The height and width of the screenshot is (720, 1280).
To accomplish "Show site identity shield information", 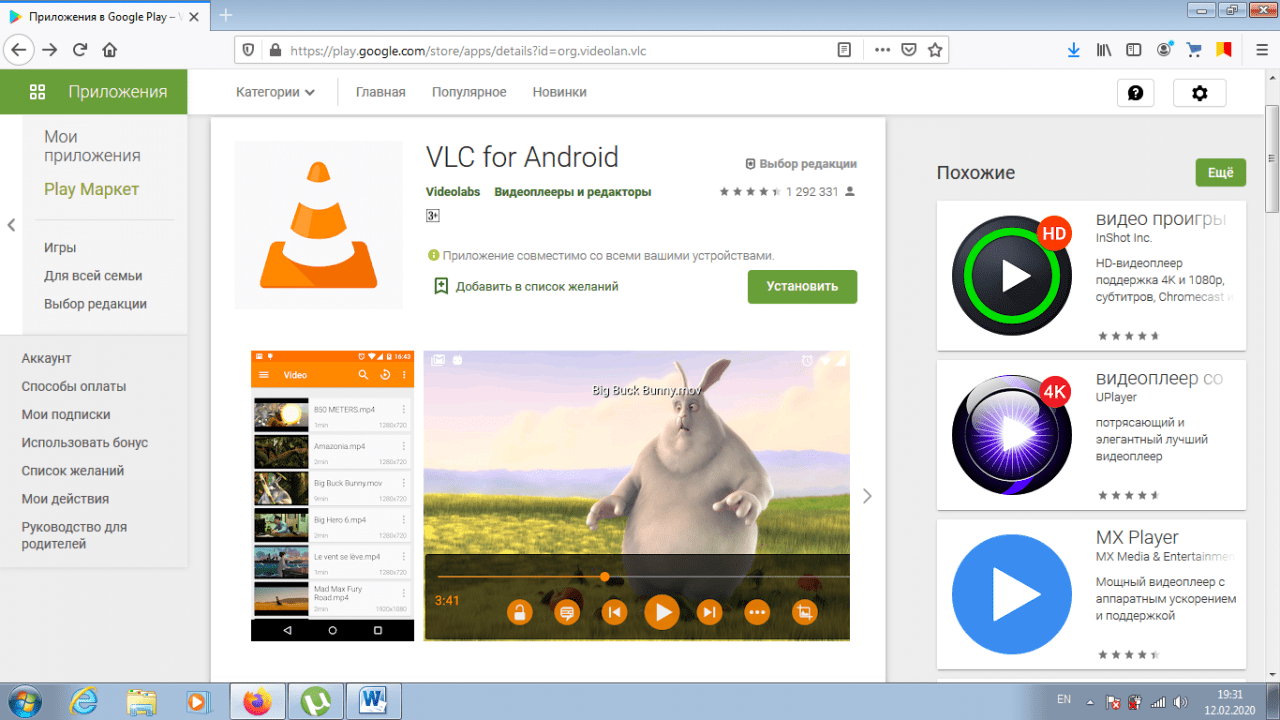I will [x=249, y=49].
